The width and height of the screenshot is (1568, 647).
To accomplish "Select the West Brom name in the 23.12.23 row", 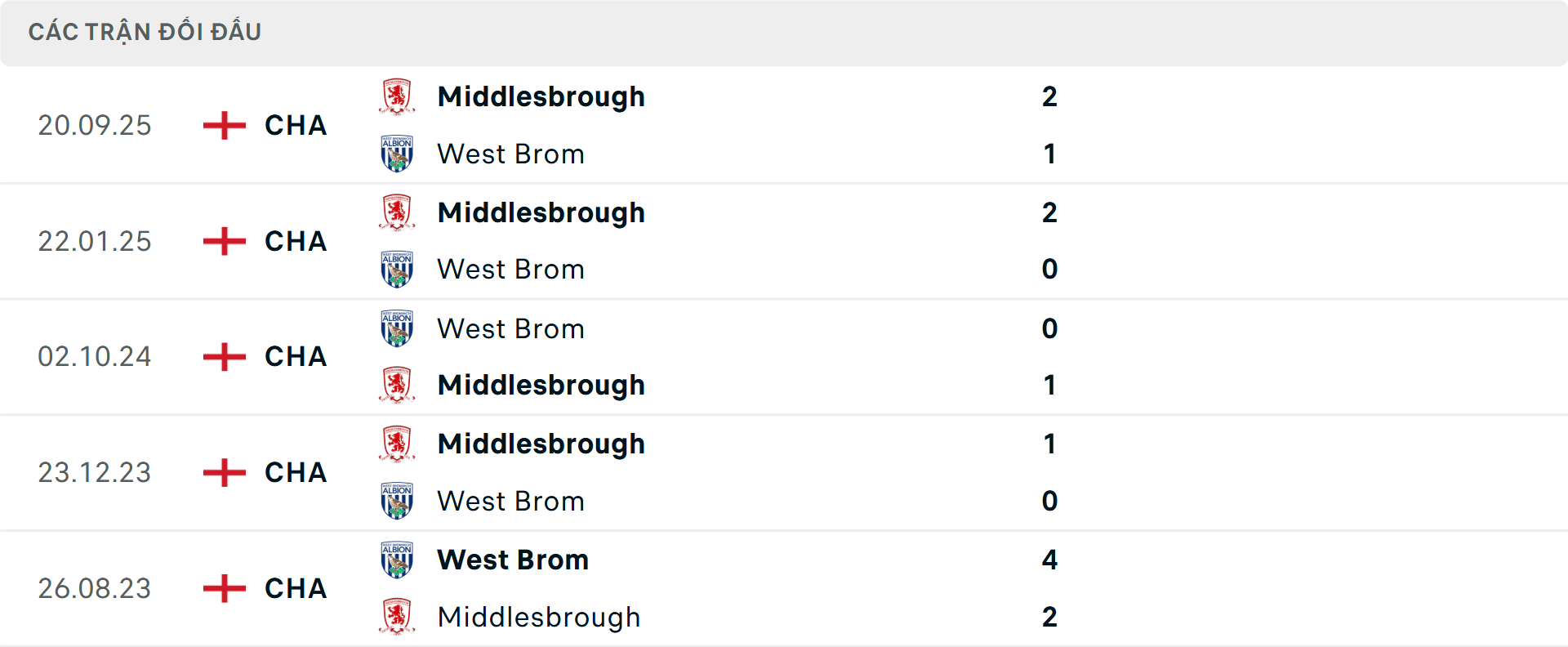I will click(510, 501).
